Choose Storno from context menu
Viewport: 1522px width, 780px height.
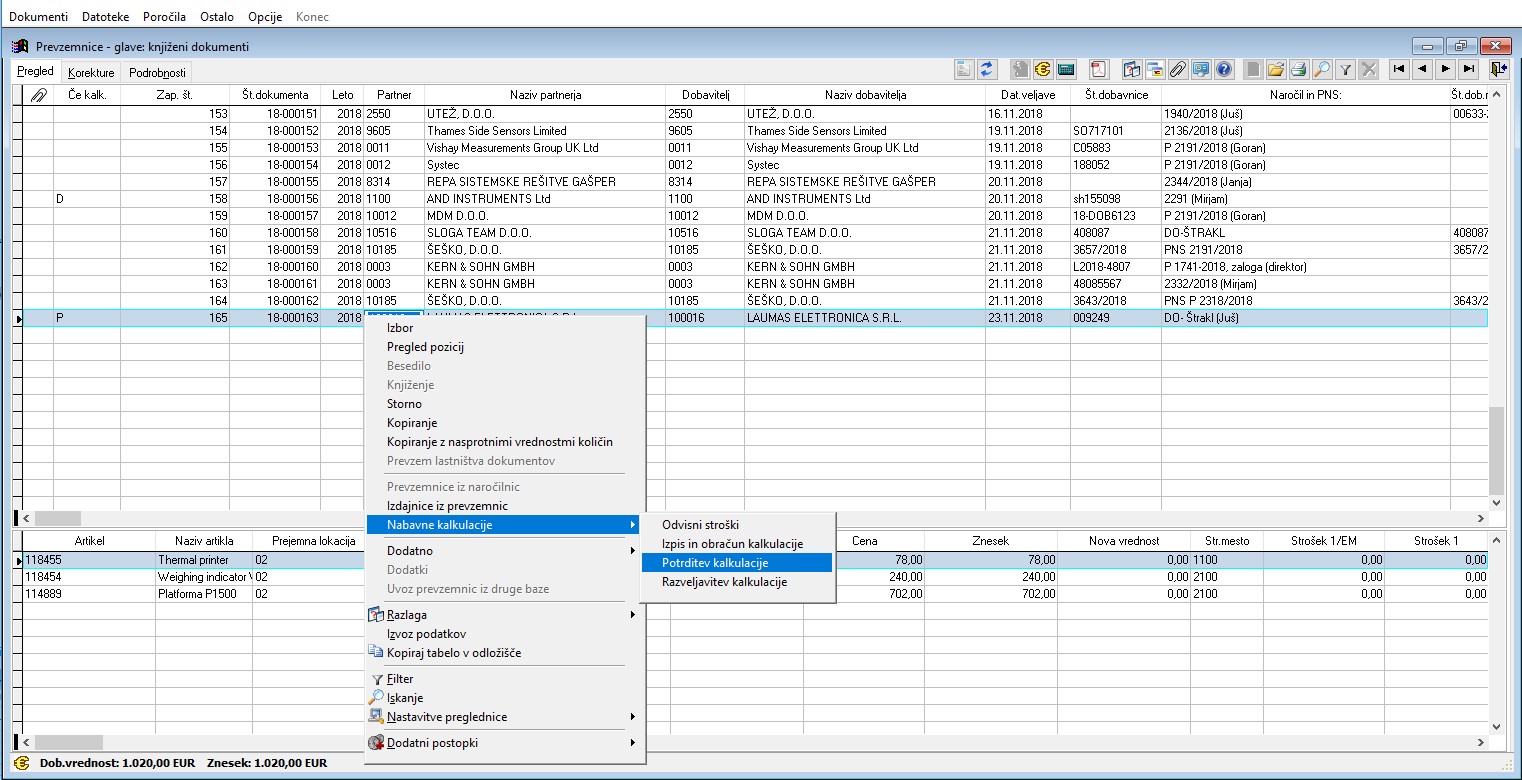tap(503, 404)
